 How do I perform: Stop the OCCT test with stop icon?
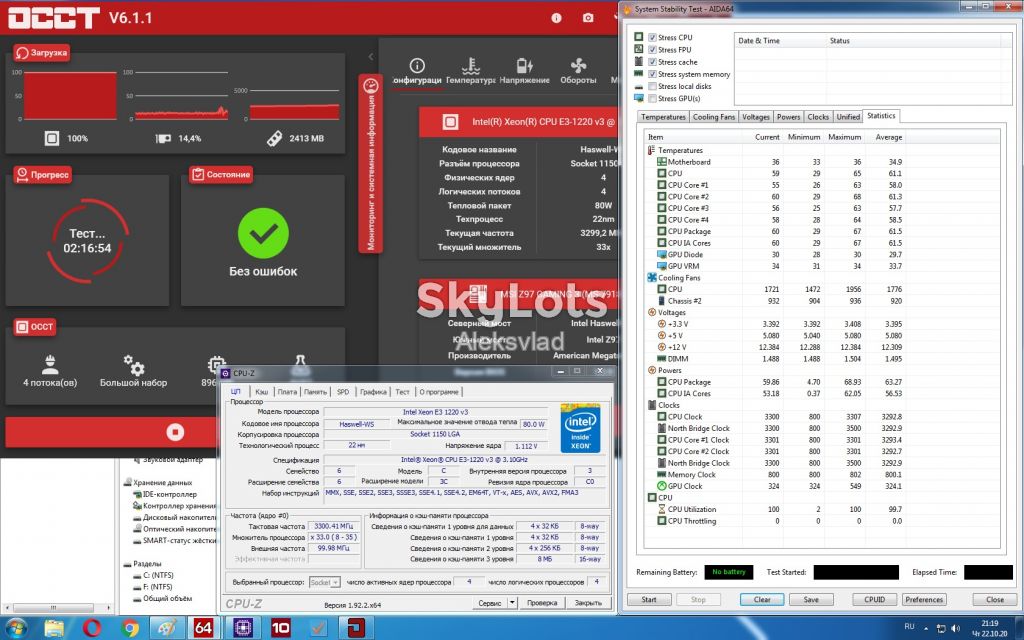[x=175, y=432]
